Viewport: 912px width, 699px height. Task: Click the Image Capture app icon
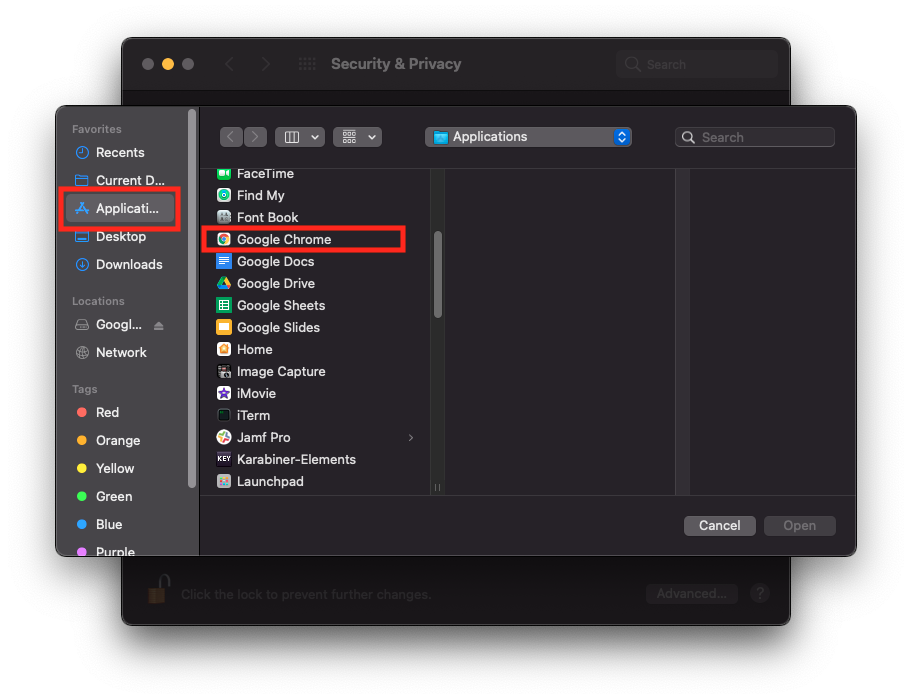pyautogui.click(x=224, y=371)
